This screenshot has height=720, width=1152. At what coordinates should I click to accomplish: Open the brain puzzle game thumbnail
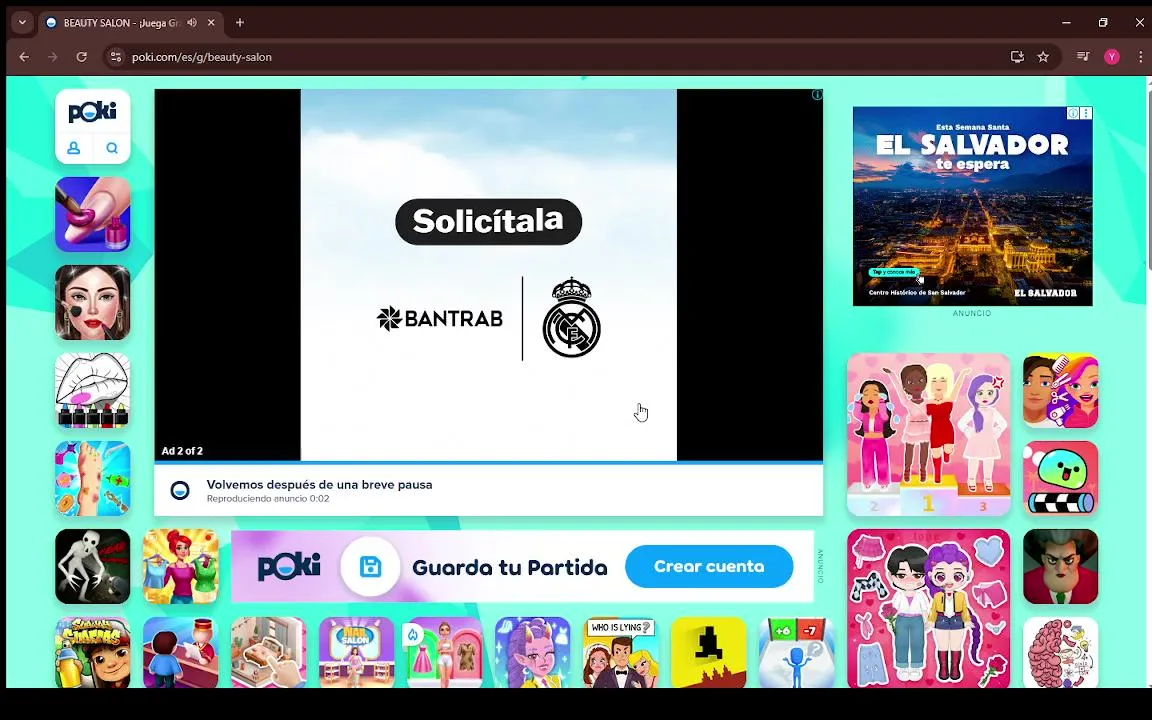coord(1061,652)
